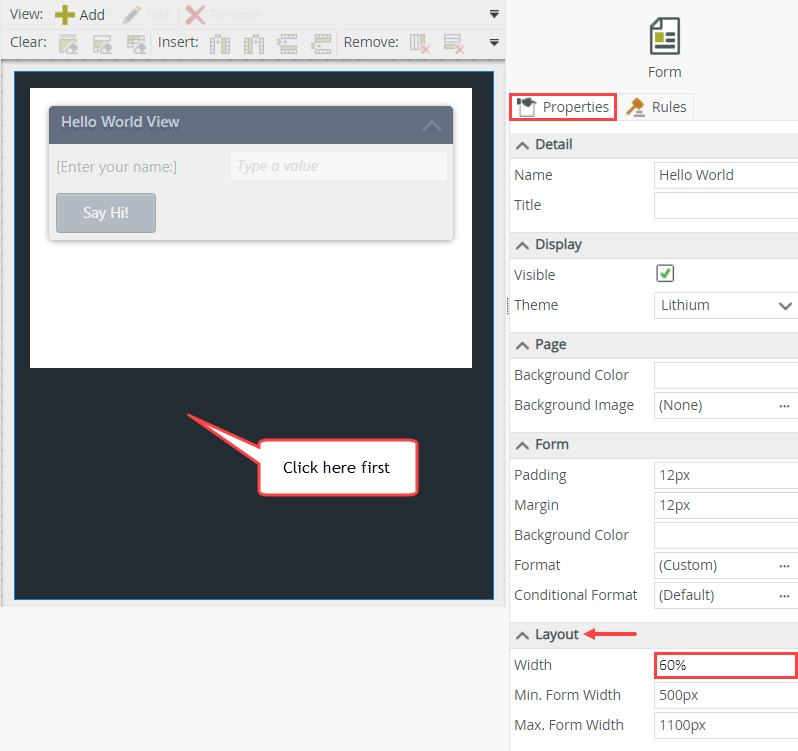Click the green plus Add view icon
The height and width of the screenshot is (751, 798).
coord(64,15)
